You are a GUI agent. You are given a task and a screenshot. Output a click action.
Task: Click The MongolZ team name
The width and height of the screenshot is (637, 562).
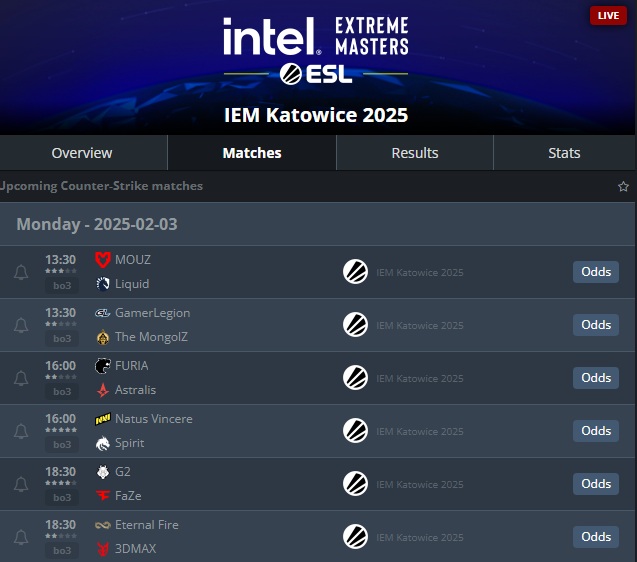pyautogui.click(x=151, y=337)
